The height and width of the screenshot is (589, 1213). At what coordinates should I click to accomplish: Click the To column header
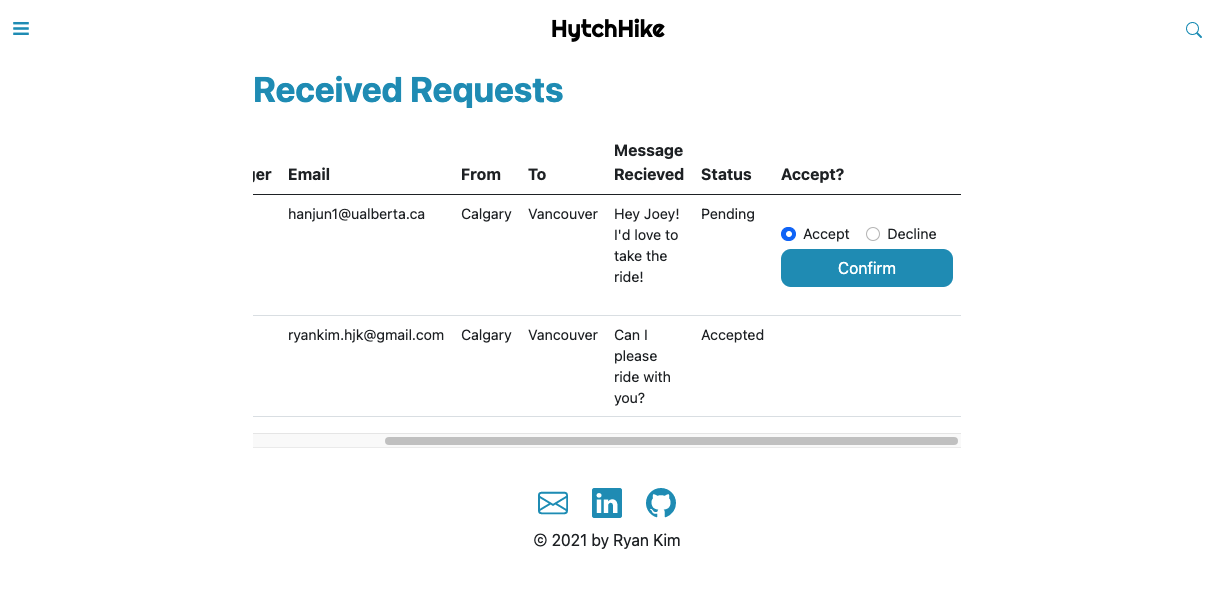coord(537,174)
